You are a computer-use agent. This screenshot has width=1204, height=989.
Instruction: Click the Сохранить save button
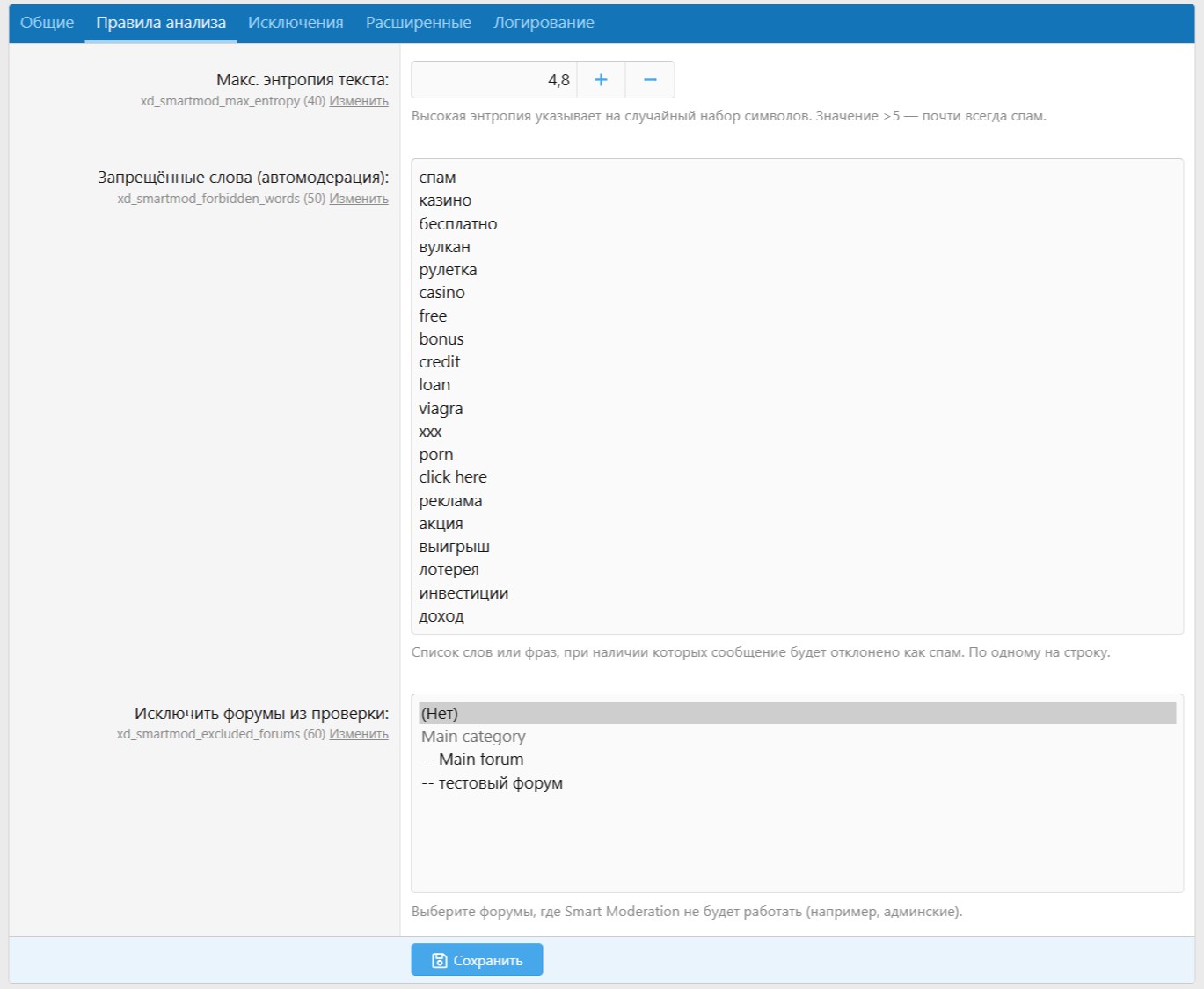click(477, 960)
